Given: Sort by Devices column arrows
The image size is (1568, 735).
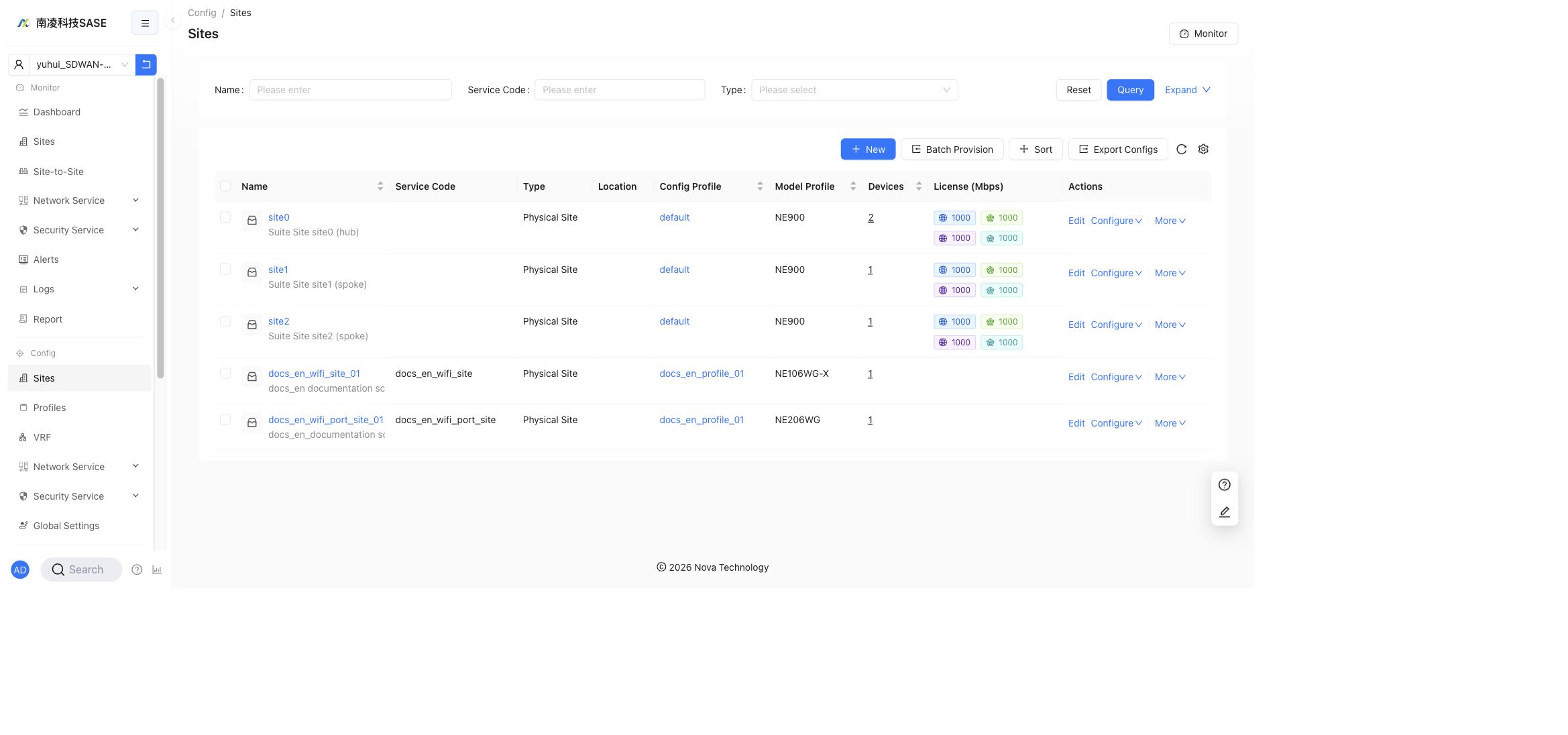Looking at the screenshot, I should pyautogui.click(x=919, y=186).
